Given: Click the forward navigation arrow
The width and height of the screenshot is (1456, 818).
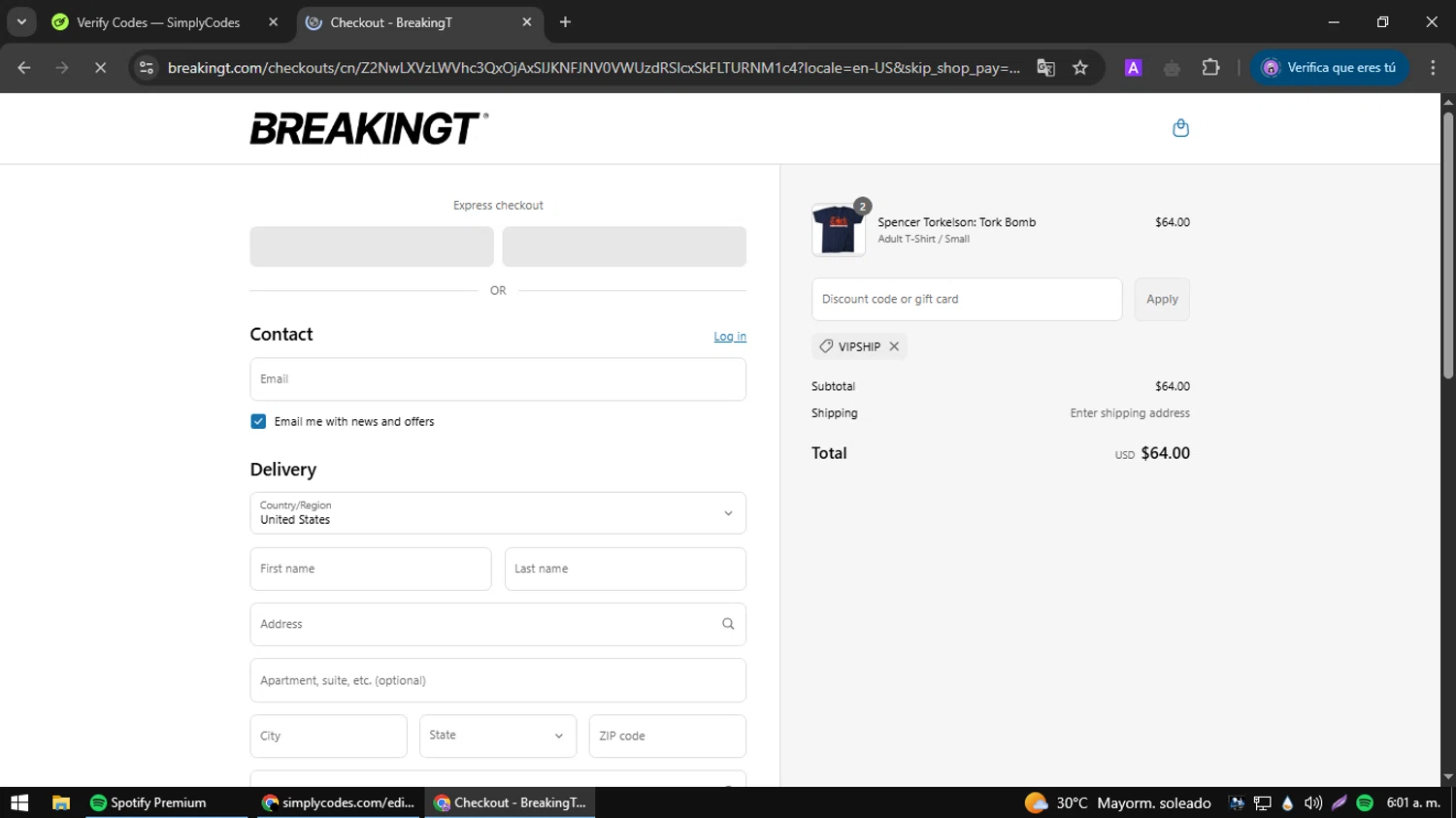Looking at the screenshot, I should (x=62, y=67).
